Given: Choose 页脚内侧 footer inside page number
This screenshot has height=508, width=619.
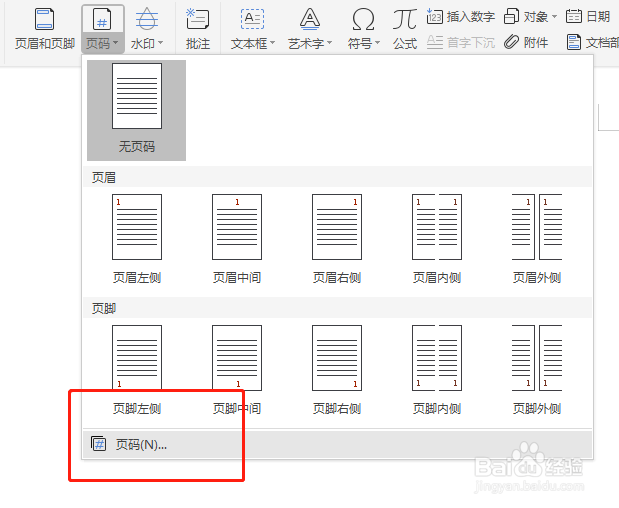Looking at the screenshot, I should point(437,370).
